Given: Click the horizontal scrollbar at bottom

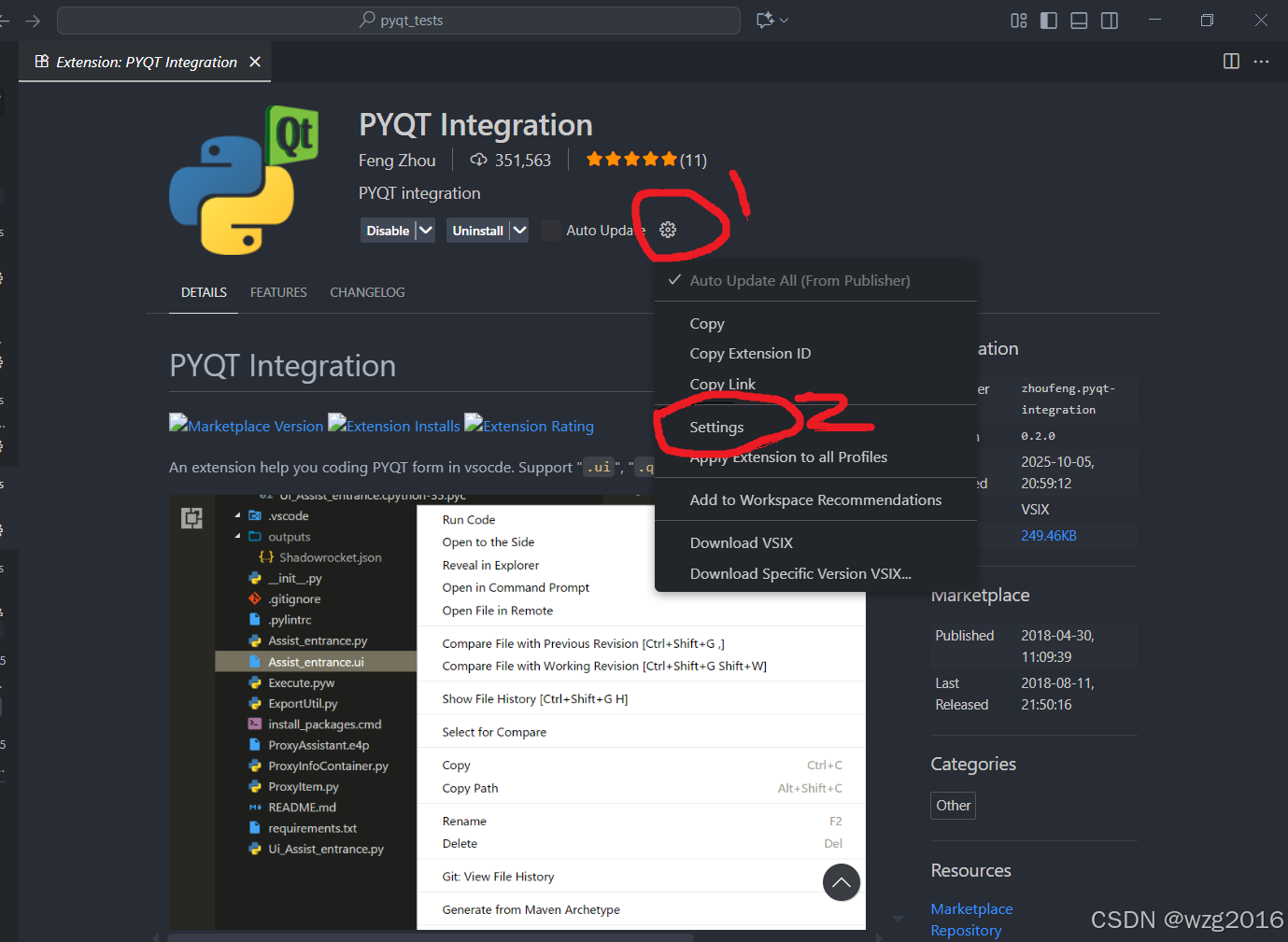Looking at the screenshot, I should point(431,936).
